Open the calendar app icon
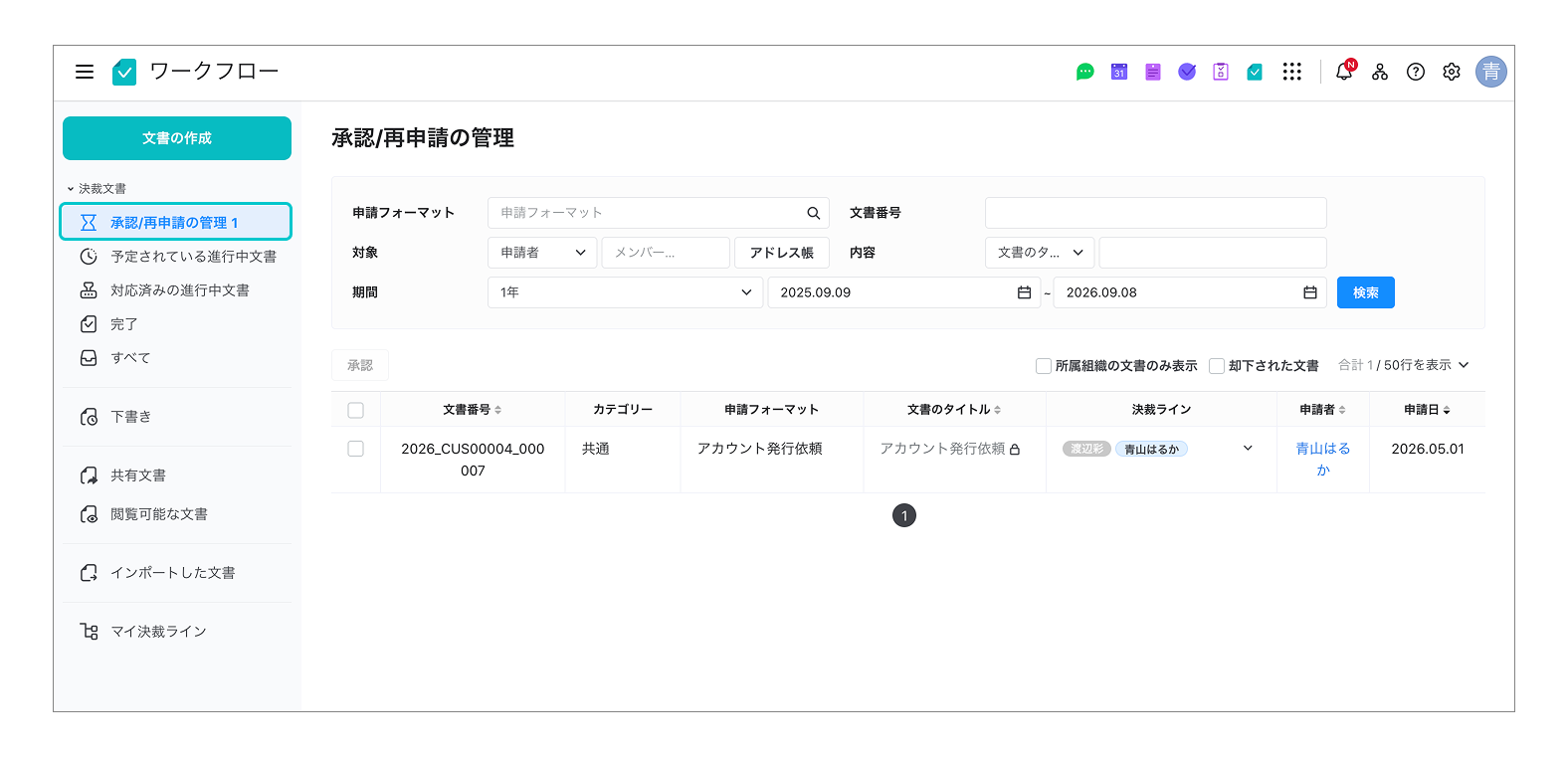Screen dimensions: 1568x757 1119,72
